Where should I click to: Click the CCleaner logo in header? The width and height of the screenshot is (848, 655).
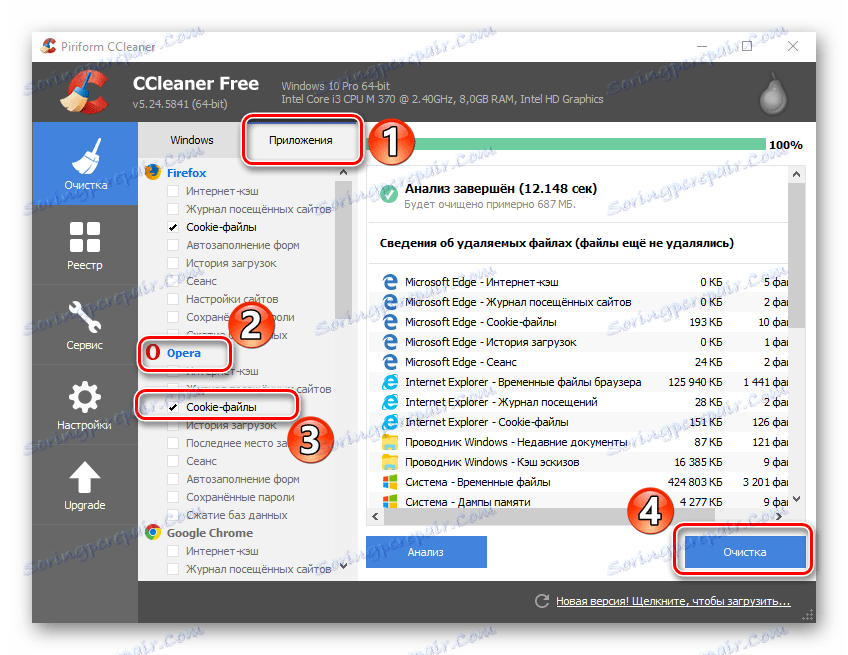[83, 92]
